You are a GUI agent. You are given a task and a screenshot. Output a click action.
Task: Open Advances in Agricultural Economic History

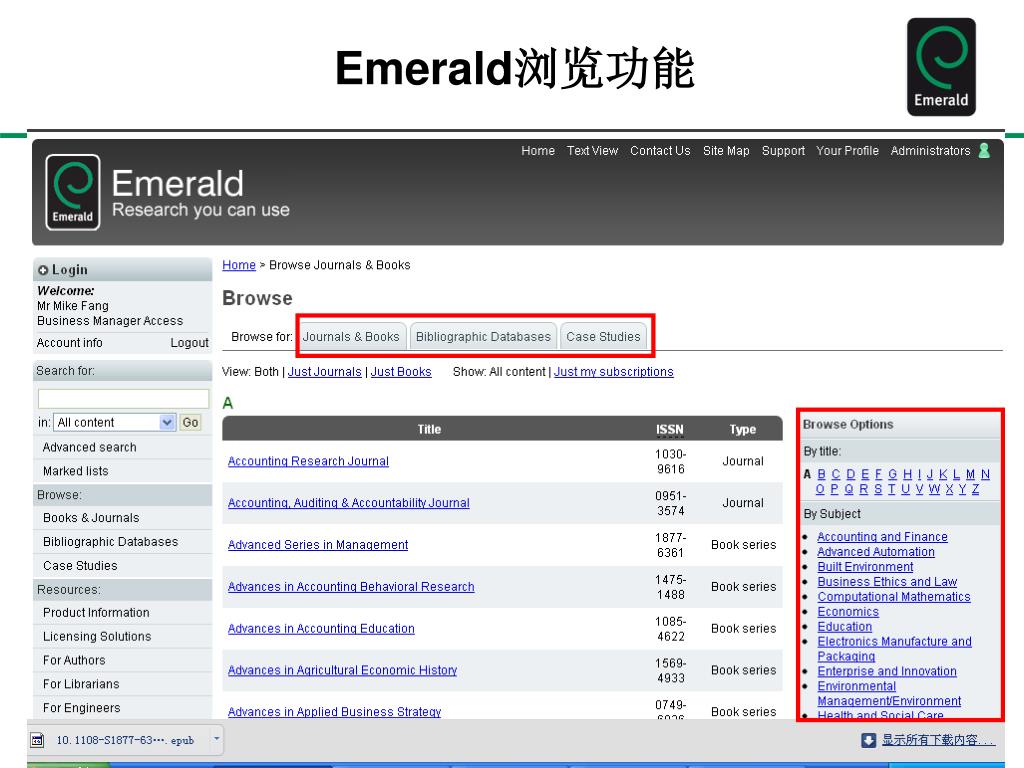(342, 670)
